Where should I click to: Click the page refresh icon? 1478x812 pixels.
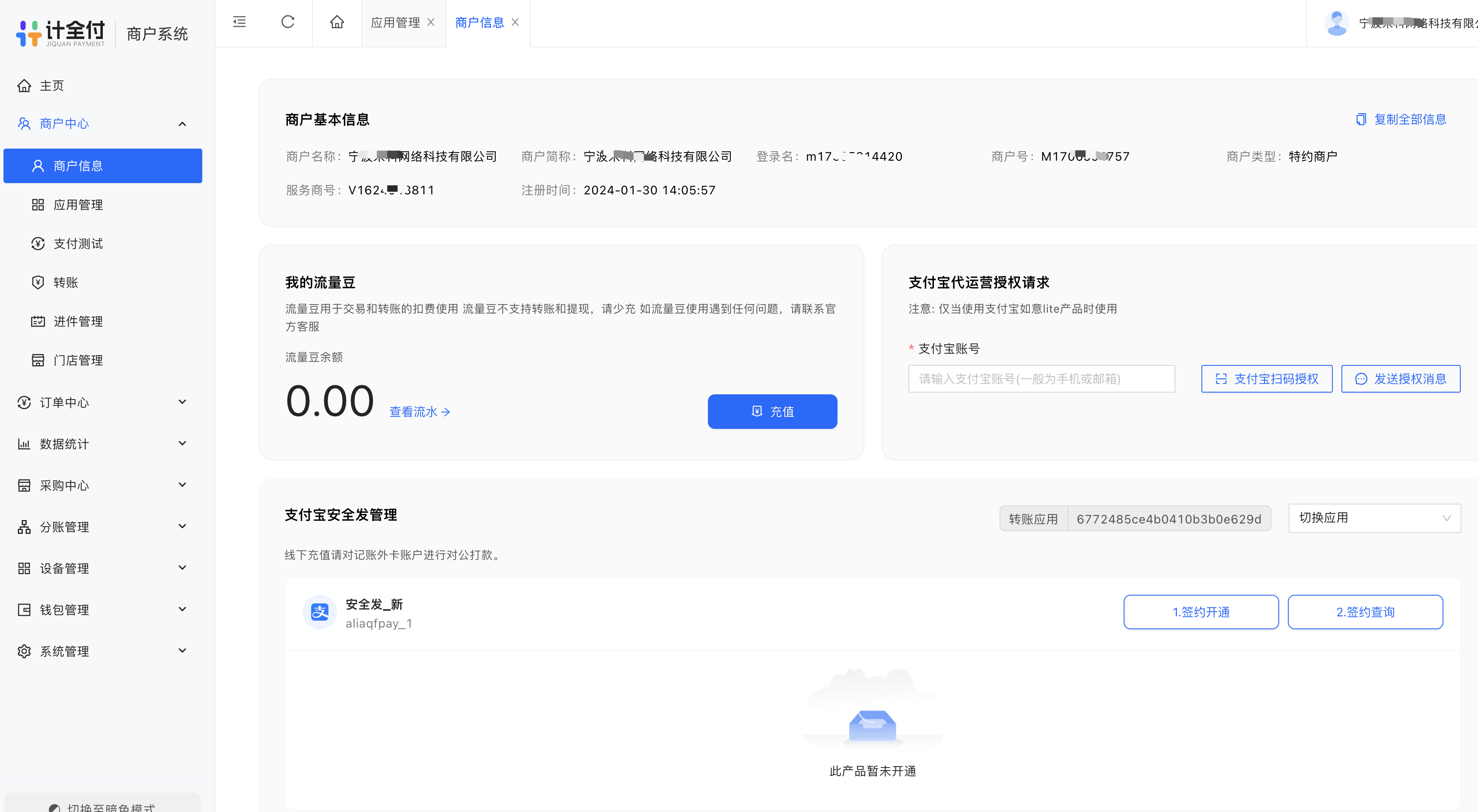click(x=287, y=22)
